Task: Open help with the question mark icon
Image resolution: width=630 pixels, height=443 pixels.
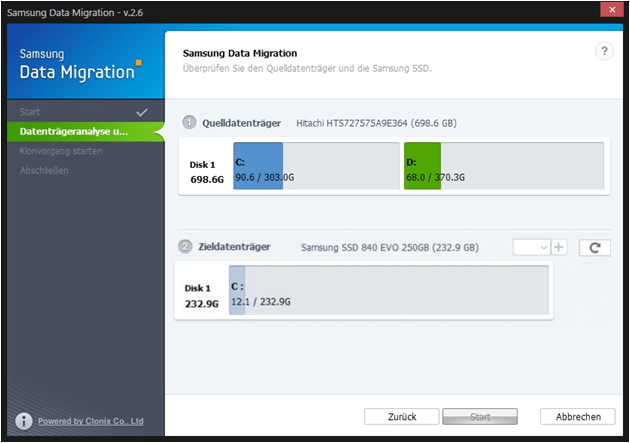Action: tap(604, 51)
